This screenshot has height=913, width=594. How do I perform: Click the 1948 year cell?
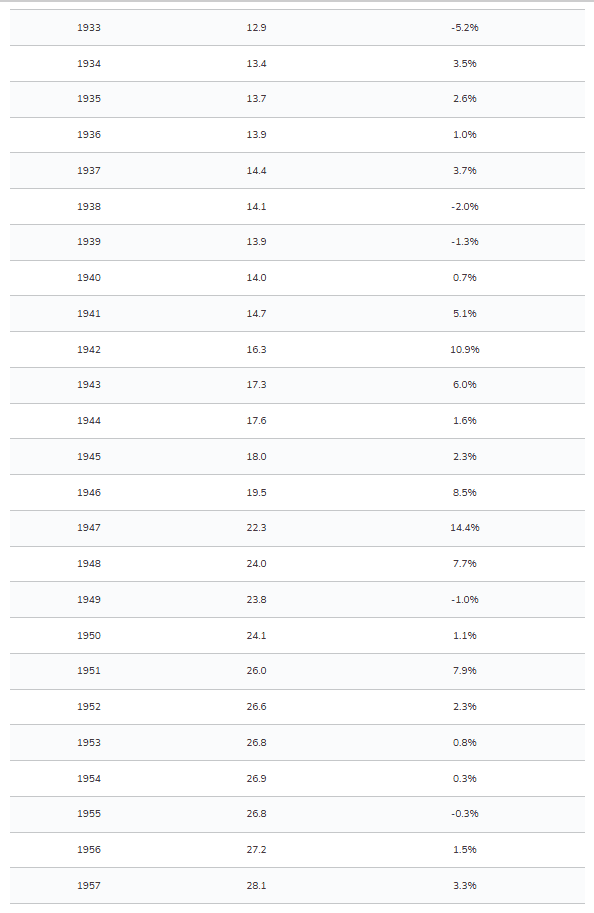(89, 564)
